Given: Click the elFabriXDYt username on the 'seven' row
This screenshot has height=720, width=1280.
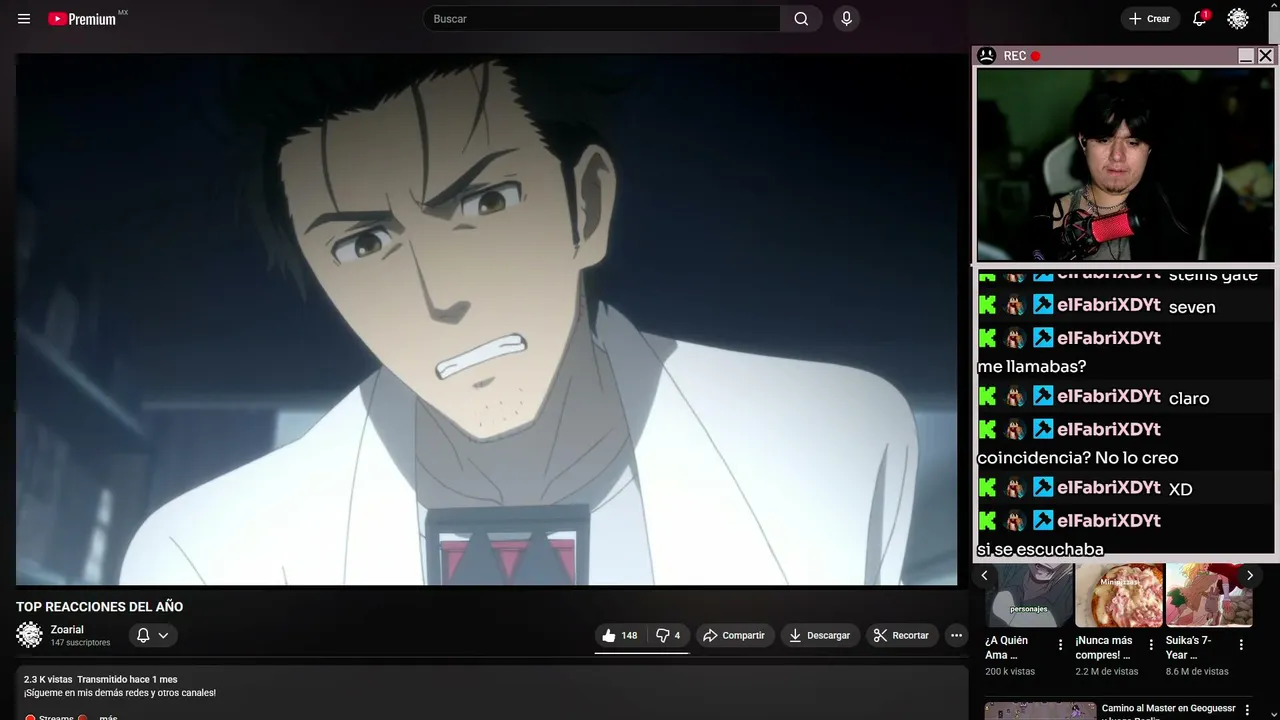Looking at the screenshot, I should [x=1109, y=305].
